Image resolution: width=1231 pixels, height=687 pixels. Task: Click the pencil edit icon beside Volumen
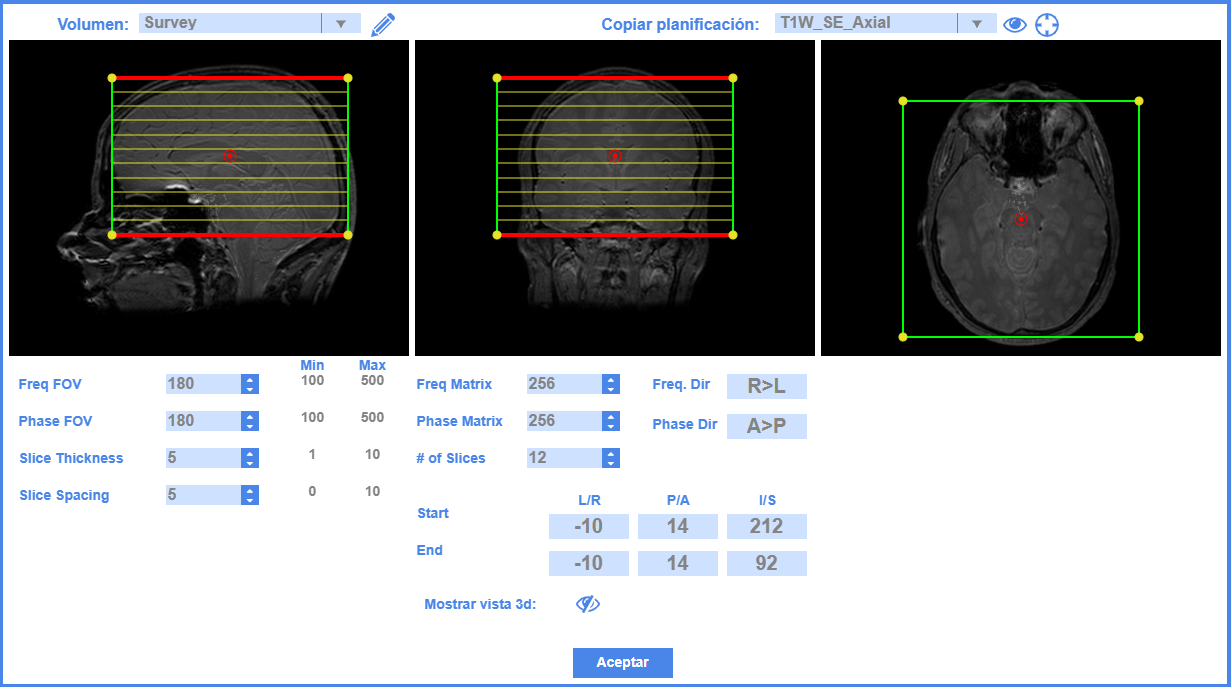point(382,25)
